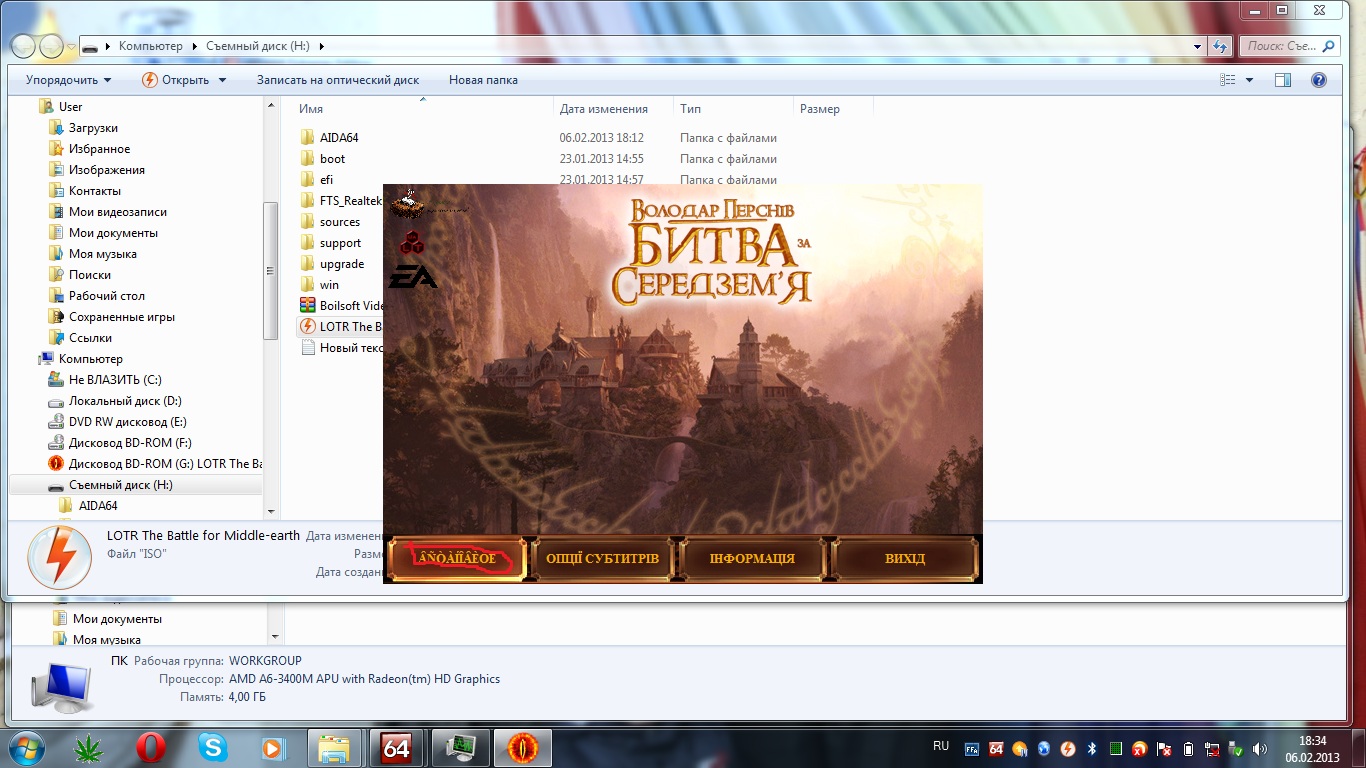
Task: Click scroll-down arrow in background window
Action: 276,636
